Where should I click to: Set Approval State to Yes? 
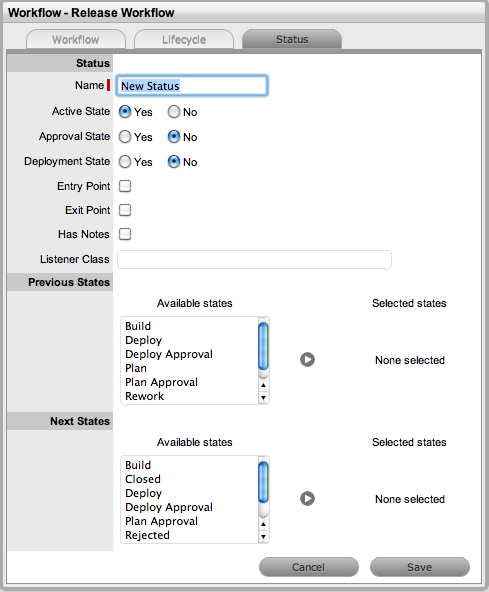[x=125, y=137]
